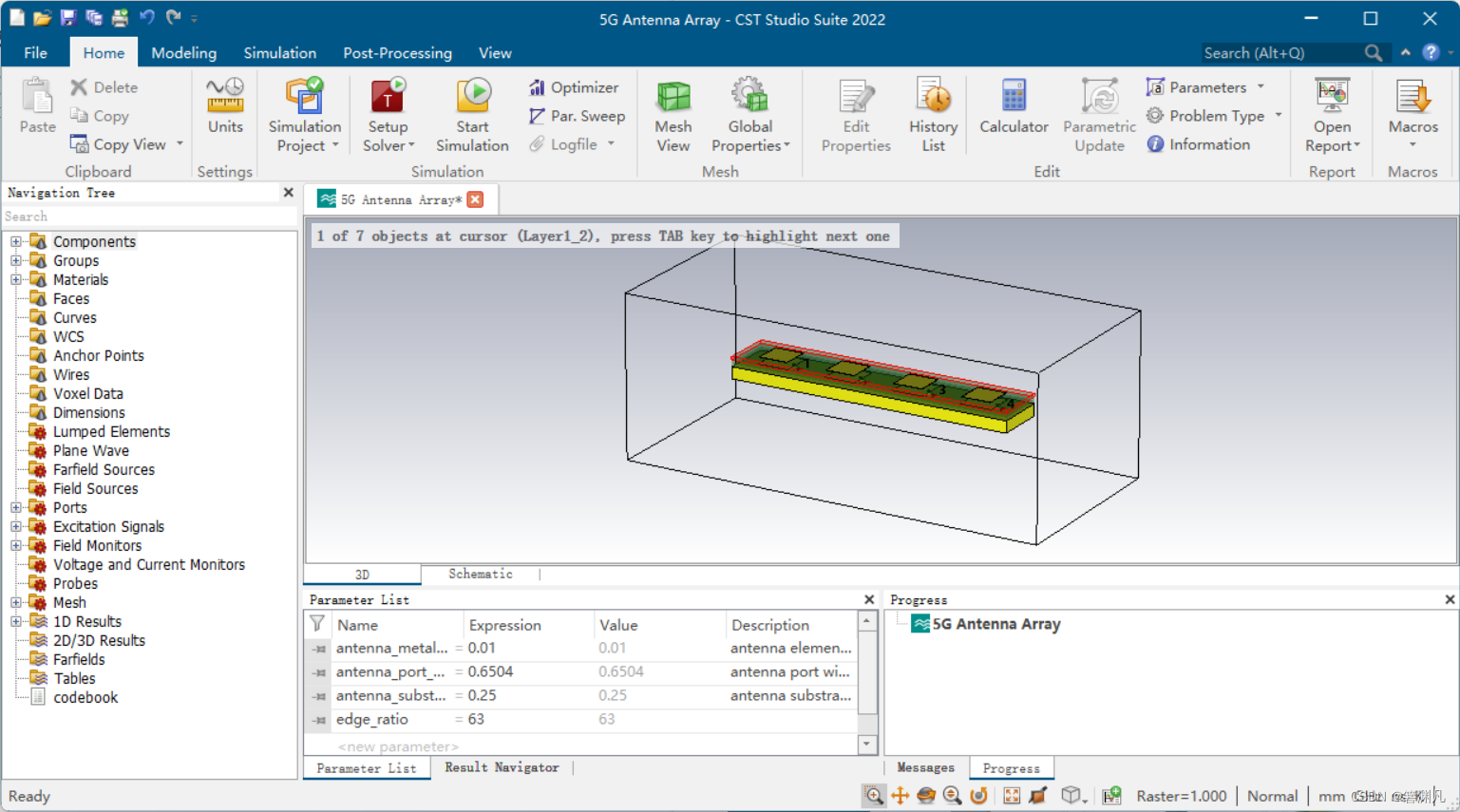This screenshot has height=812, width=1460.
Task: Click the Navigation Tree search field
Action: (149, 217)
